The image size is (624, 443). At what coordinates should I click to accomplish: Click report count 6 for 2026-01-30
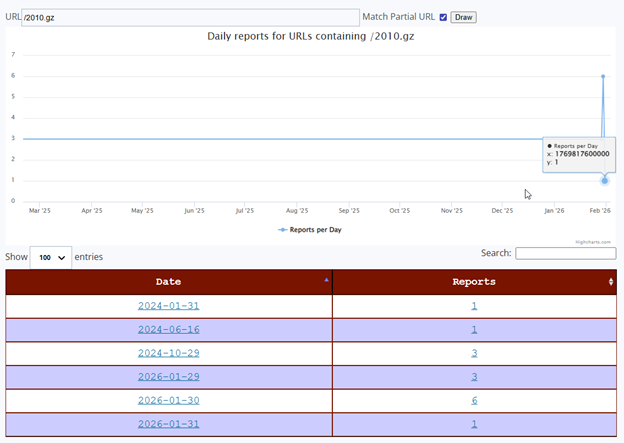(x=474, y=400)
